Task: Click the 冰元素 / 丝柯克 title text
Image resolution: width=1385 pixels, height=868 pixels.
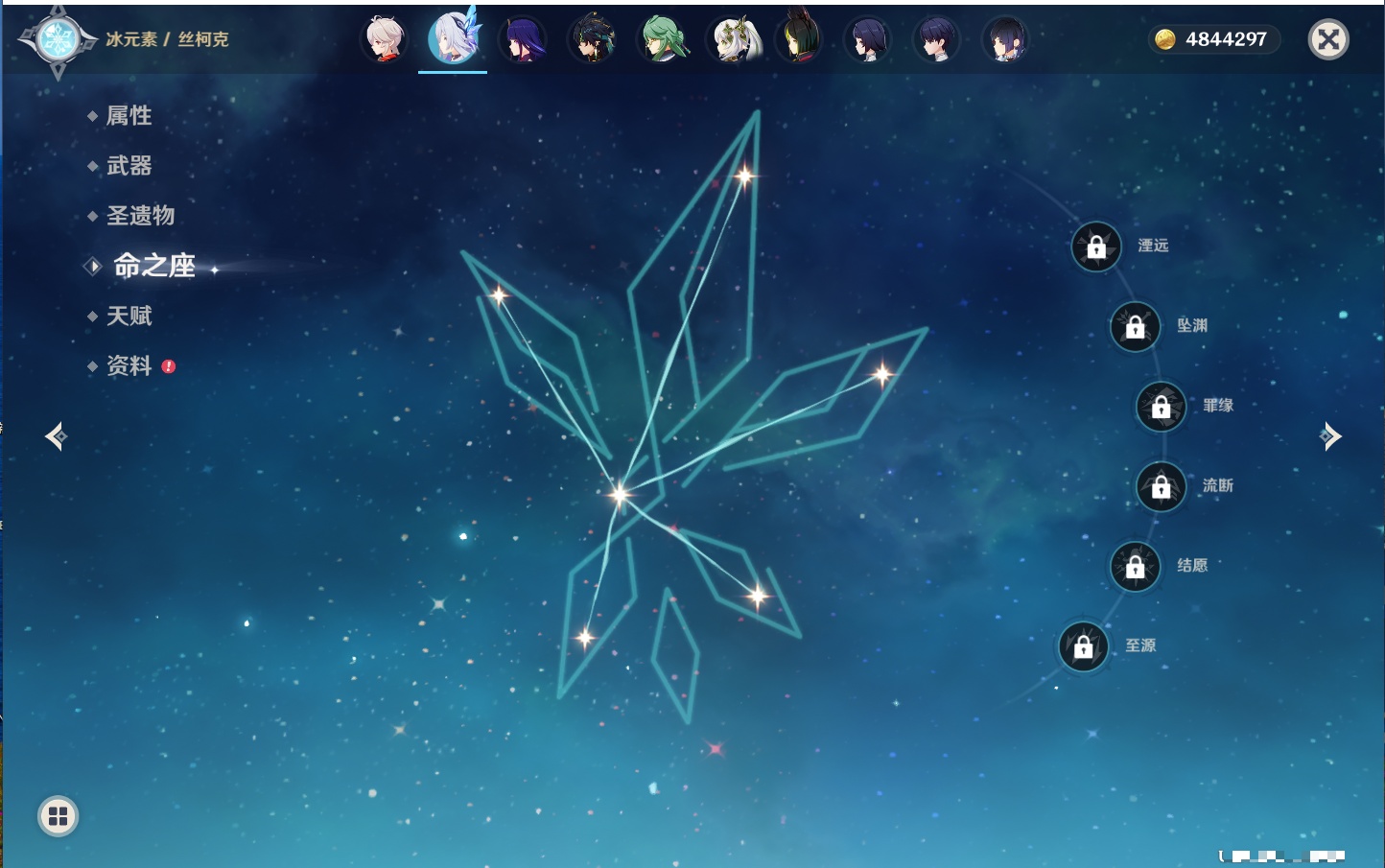Action: click(x=167, y=39)
